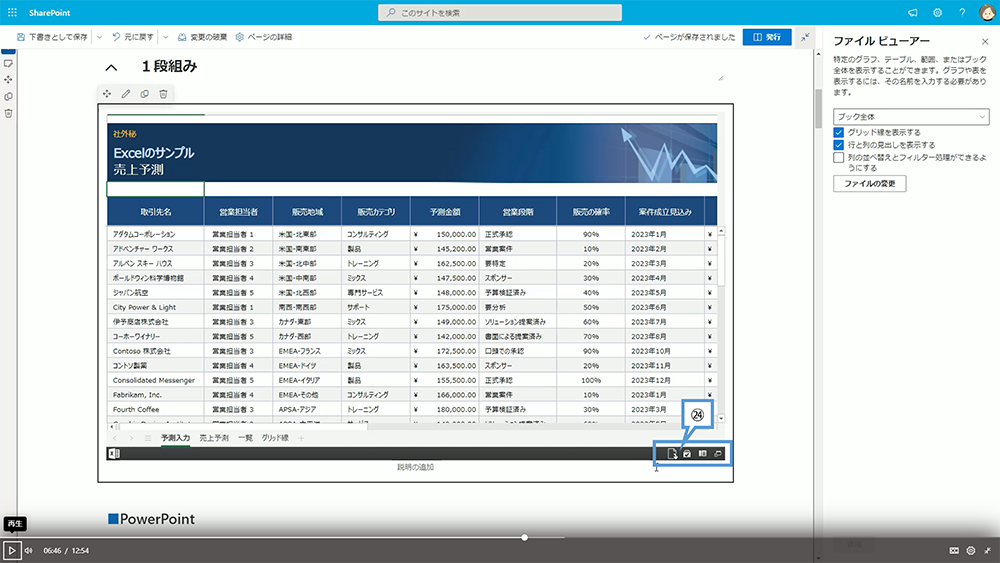Image resolution: width=1000 pixels, height=563 pixels.
Task: Click the Excel download icon in the viewer bar
Action: [x=671, y=454]
